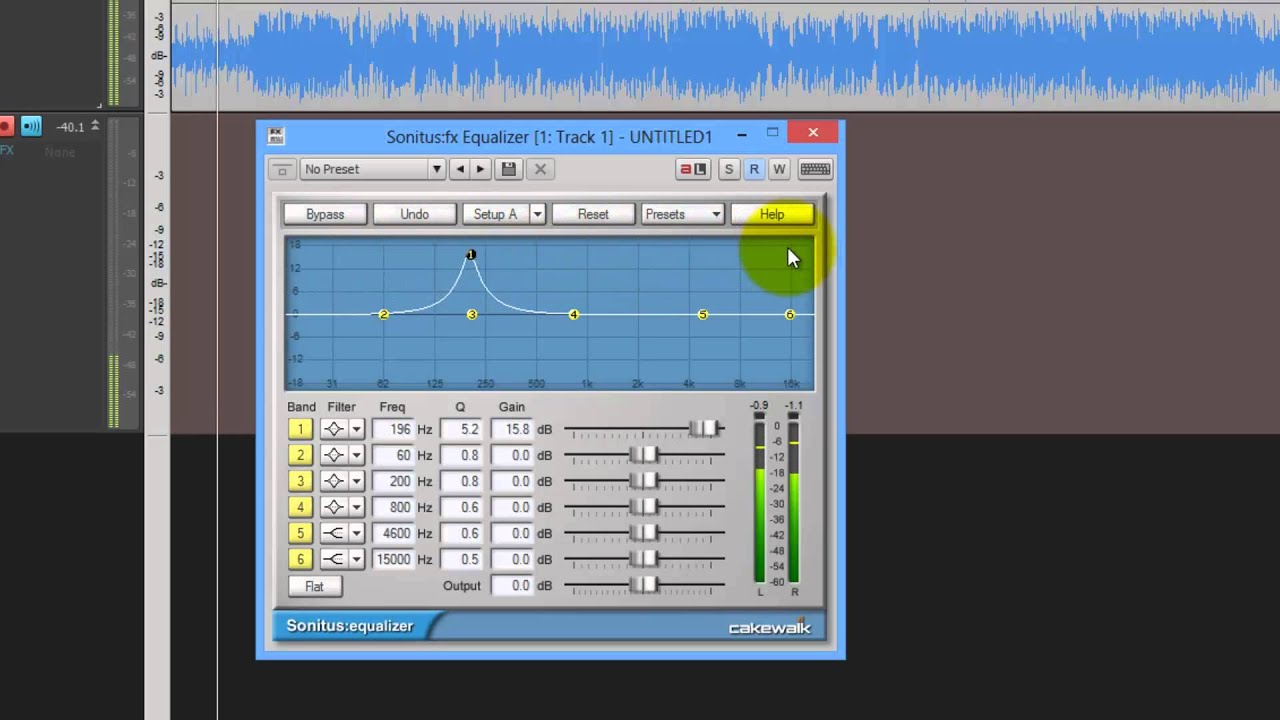Open the Presets dropdown menu
The height and width of the screenshot is (720, 1280).
tap(682, 214)
